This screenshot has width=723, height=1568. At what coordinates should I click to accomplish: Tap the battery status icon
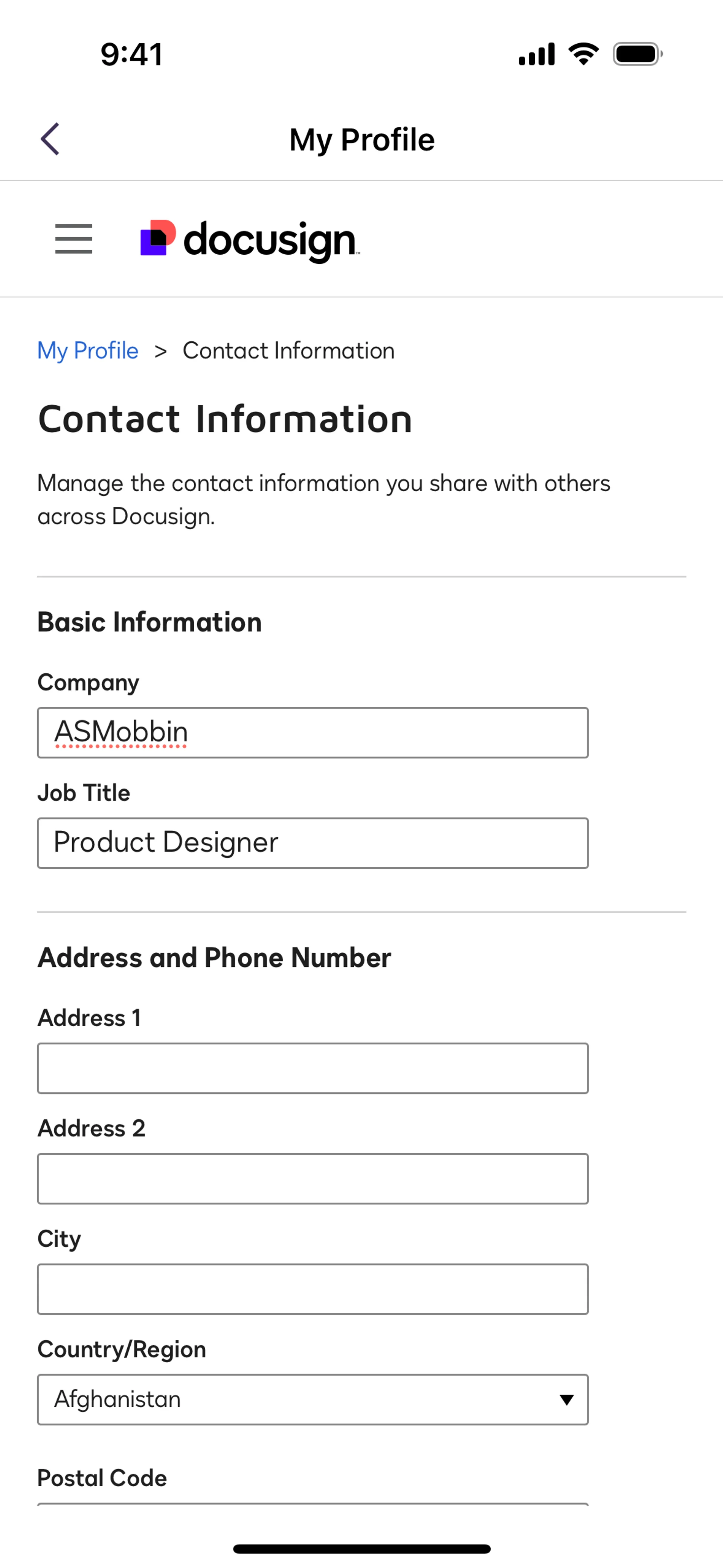tap(637, 54)
